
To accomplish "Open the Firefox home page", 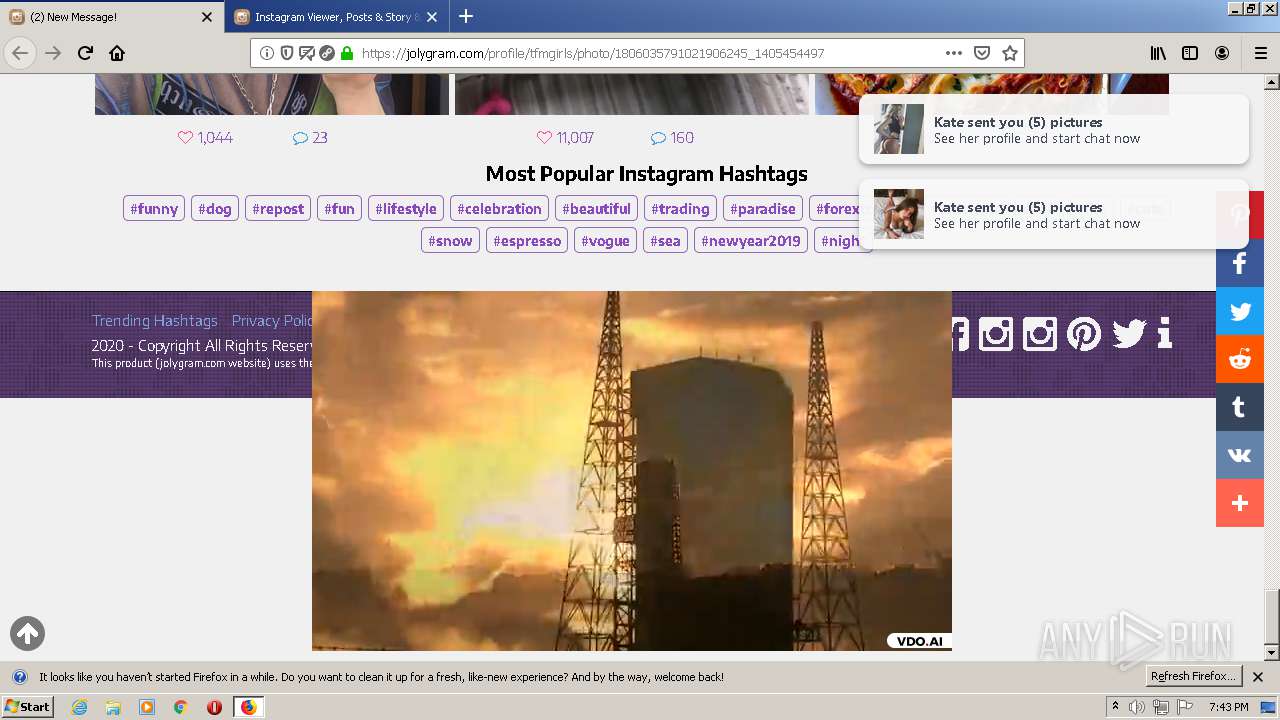I will coord(117,53).
